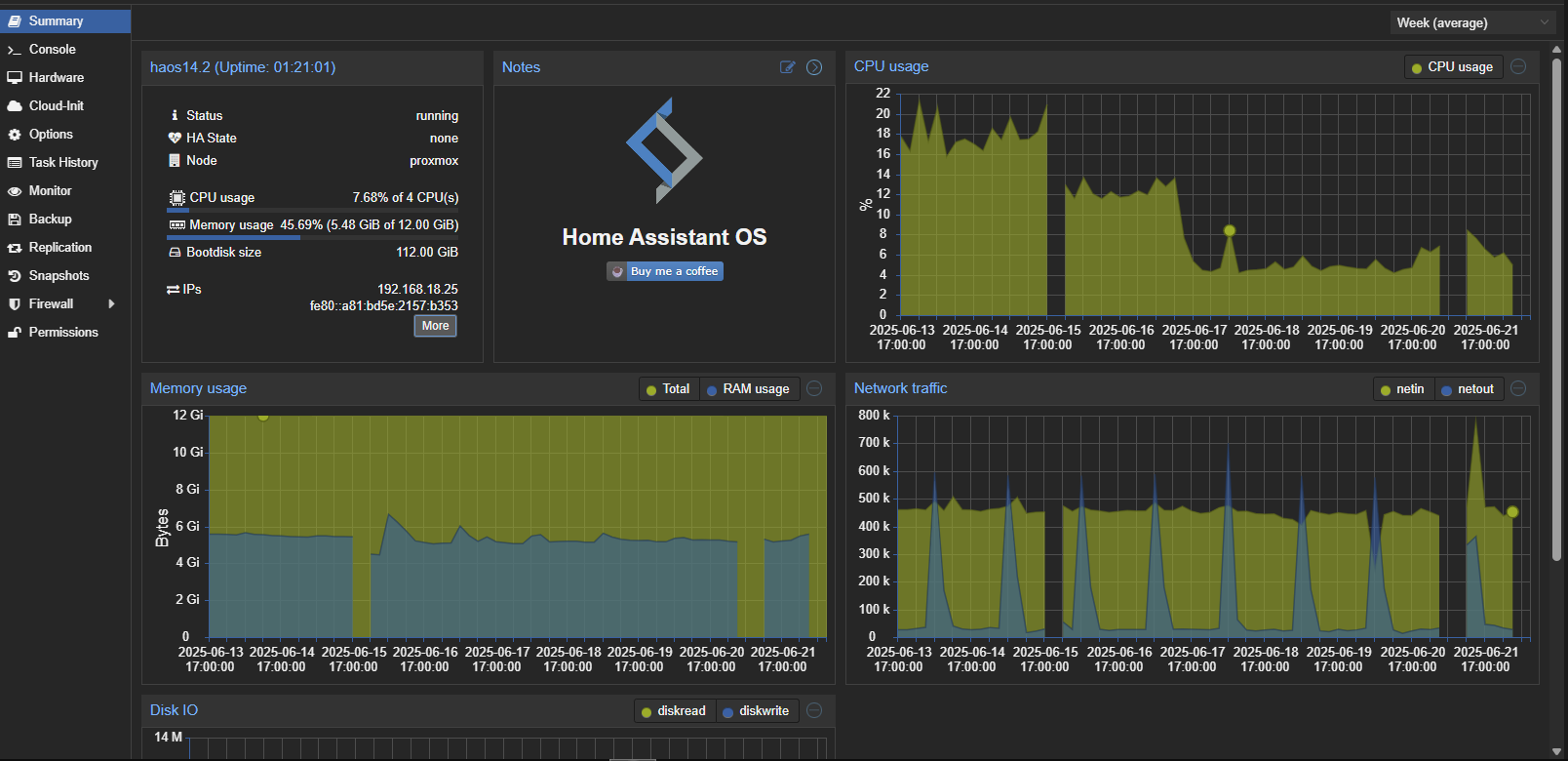Click the Replication icon in sidebar

(15, 248)
